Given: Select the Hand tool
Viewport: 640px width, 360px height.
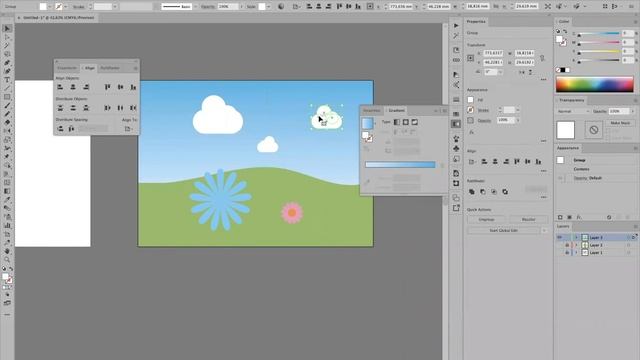Looking at the screenshot, I should 7,251.
